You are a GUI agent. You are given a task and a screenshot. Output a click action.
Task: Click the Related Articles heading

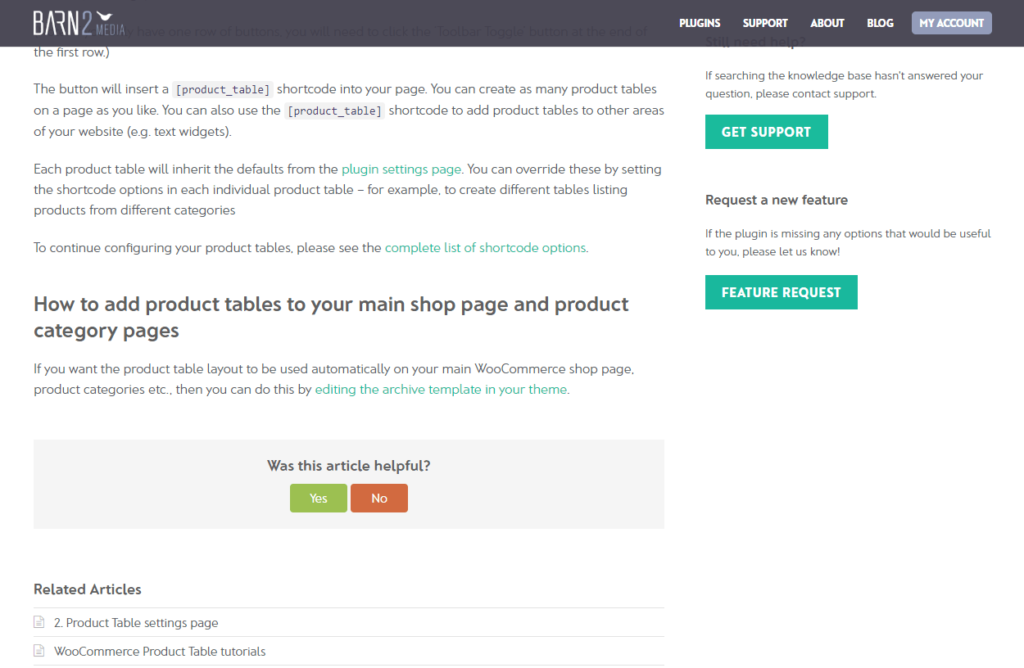(87, 589)
